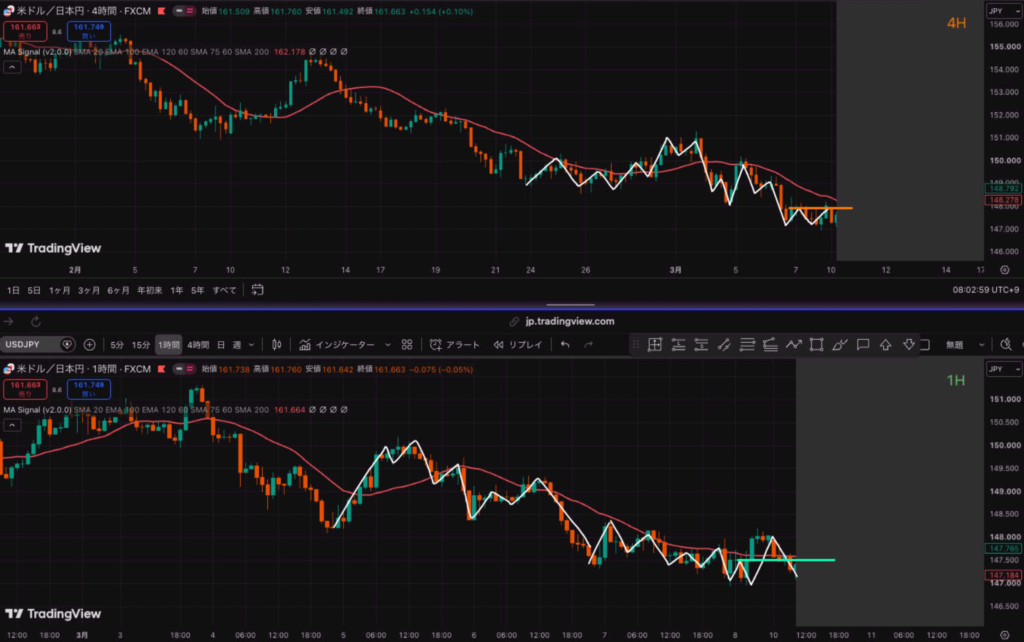1024x642 pixels.
Task: Undo the last chart action
Action: [565, 344]
